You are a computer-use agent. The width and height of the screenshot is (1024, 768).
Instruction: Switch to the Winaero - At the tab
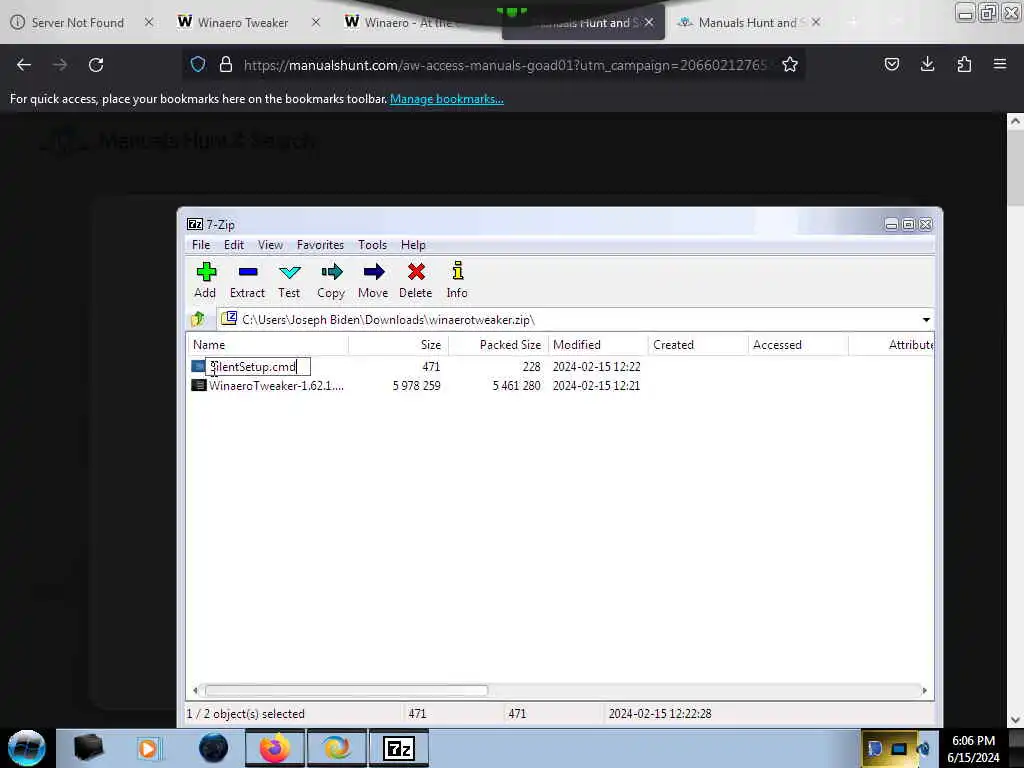tap(408, 22)
